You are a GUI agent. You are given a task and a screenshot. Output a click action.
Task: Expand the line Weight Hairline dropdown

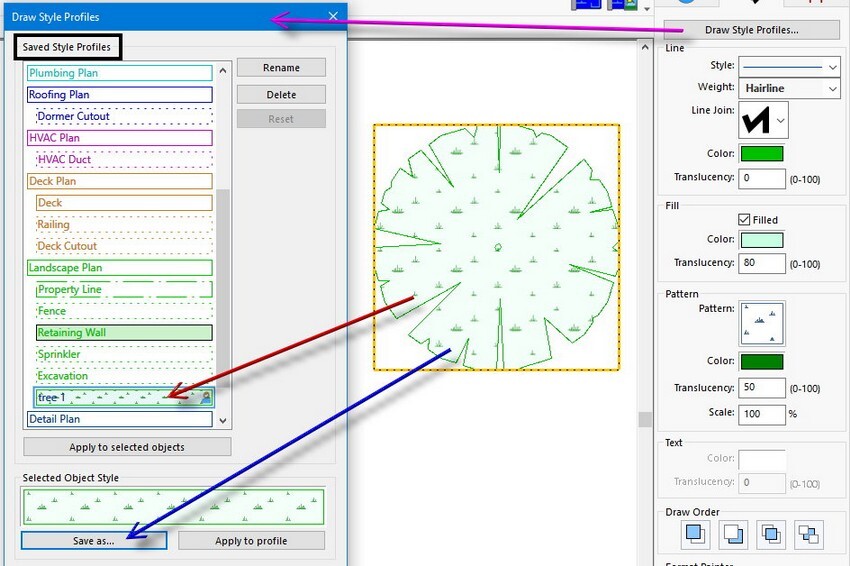coord(789,88)
